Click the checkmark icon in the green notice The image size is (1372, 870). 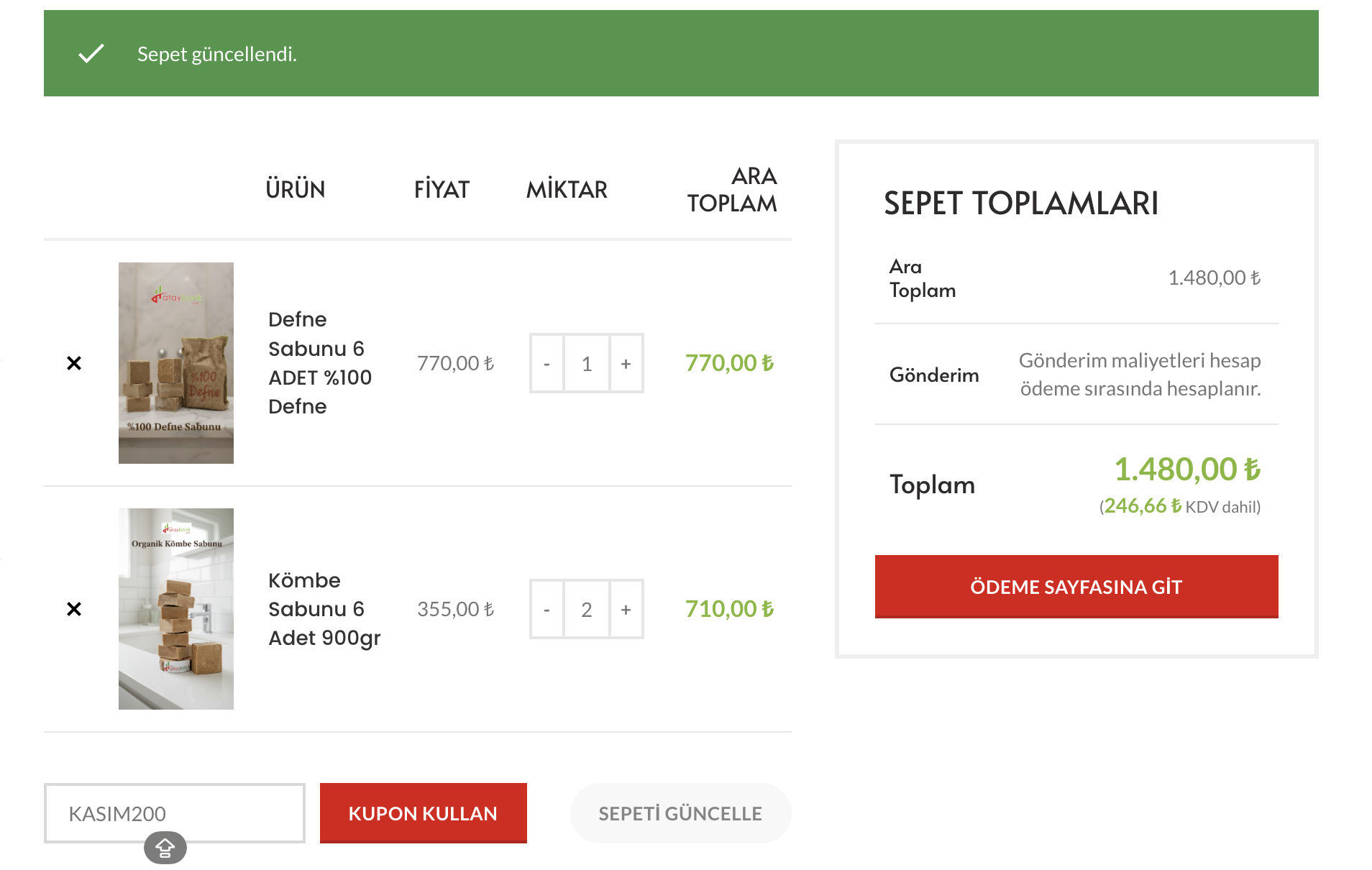pyautogui.click(x=91, y=54)
